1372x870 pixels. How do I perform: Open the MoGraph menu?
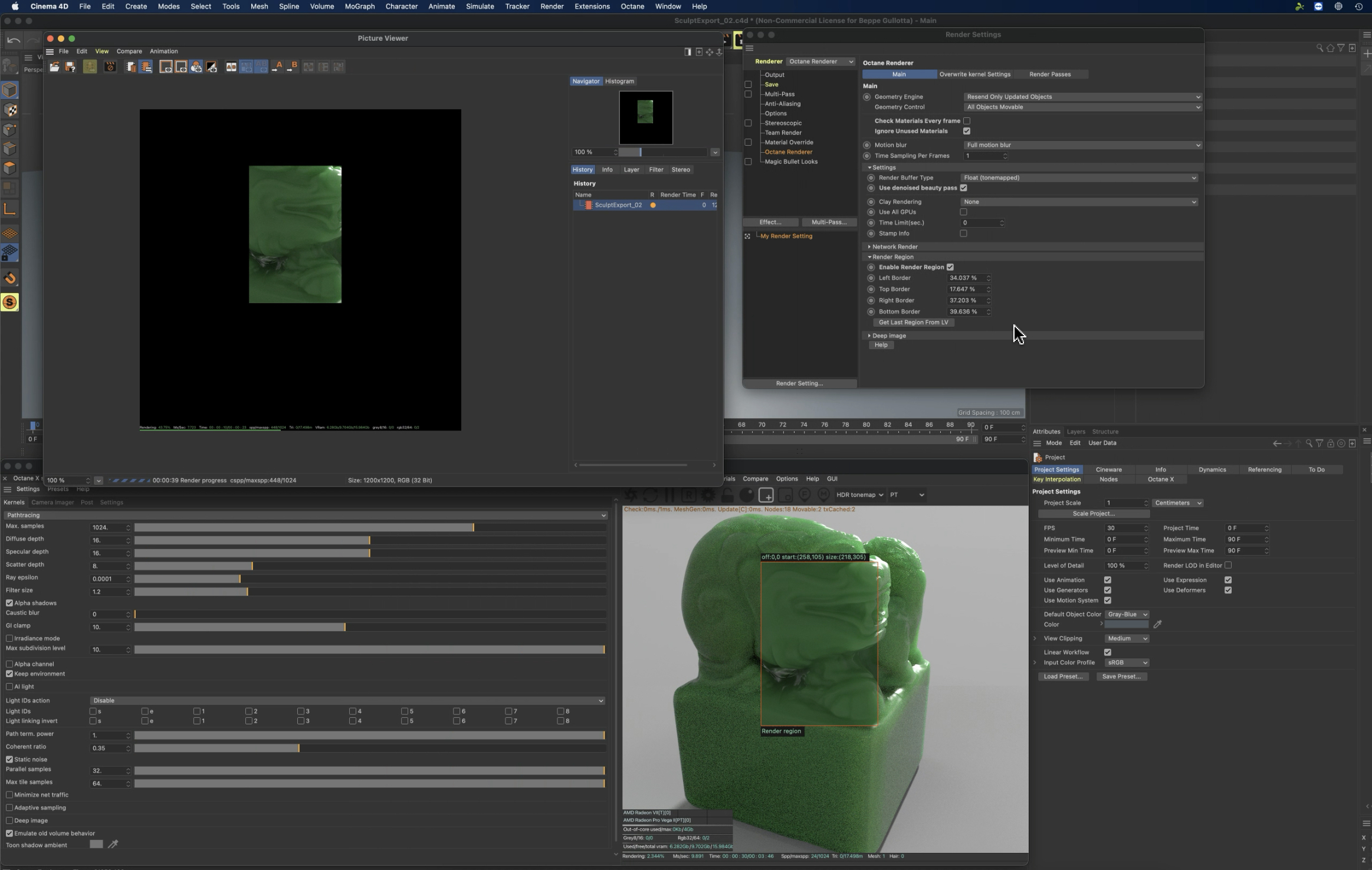(x=359, y=6)
